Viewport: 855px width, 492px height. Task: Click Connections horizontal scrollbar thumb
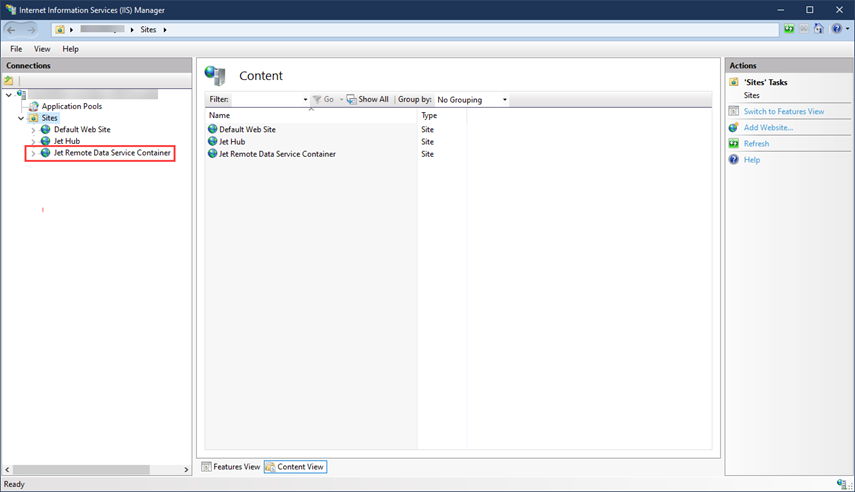click(x=81, y=470)
